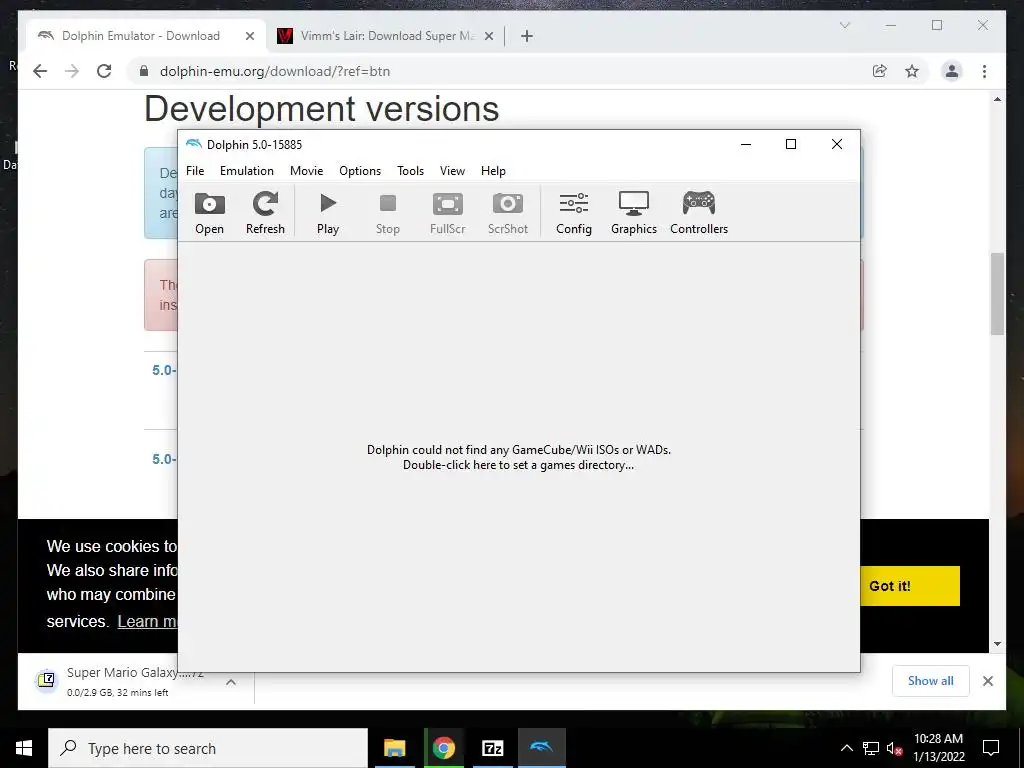Open Chrome profile icon
Viewport: 1024px width, 768px height.
[x=952, y=71]
